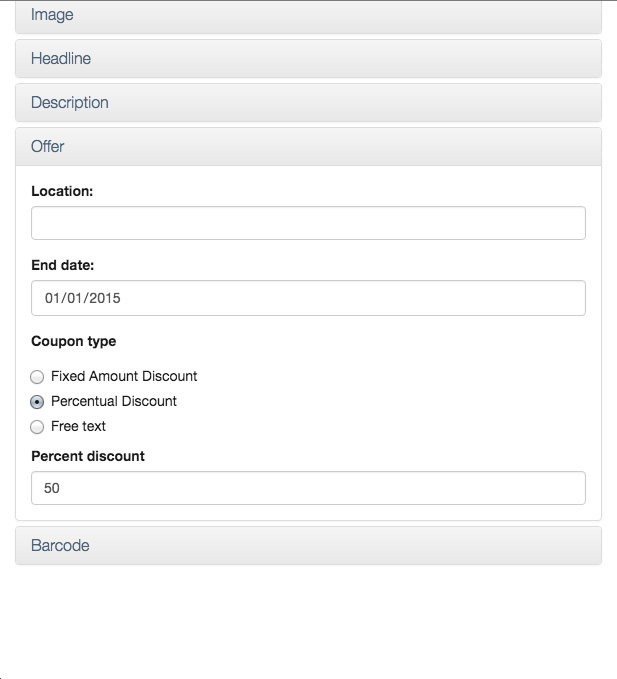Click the 'Barcode' header title text
Image resolution: width=617 pixels, height=679 pixels.
coord(60,546)
